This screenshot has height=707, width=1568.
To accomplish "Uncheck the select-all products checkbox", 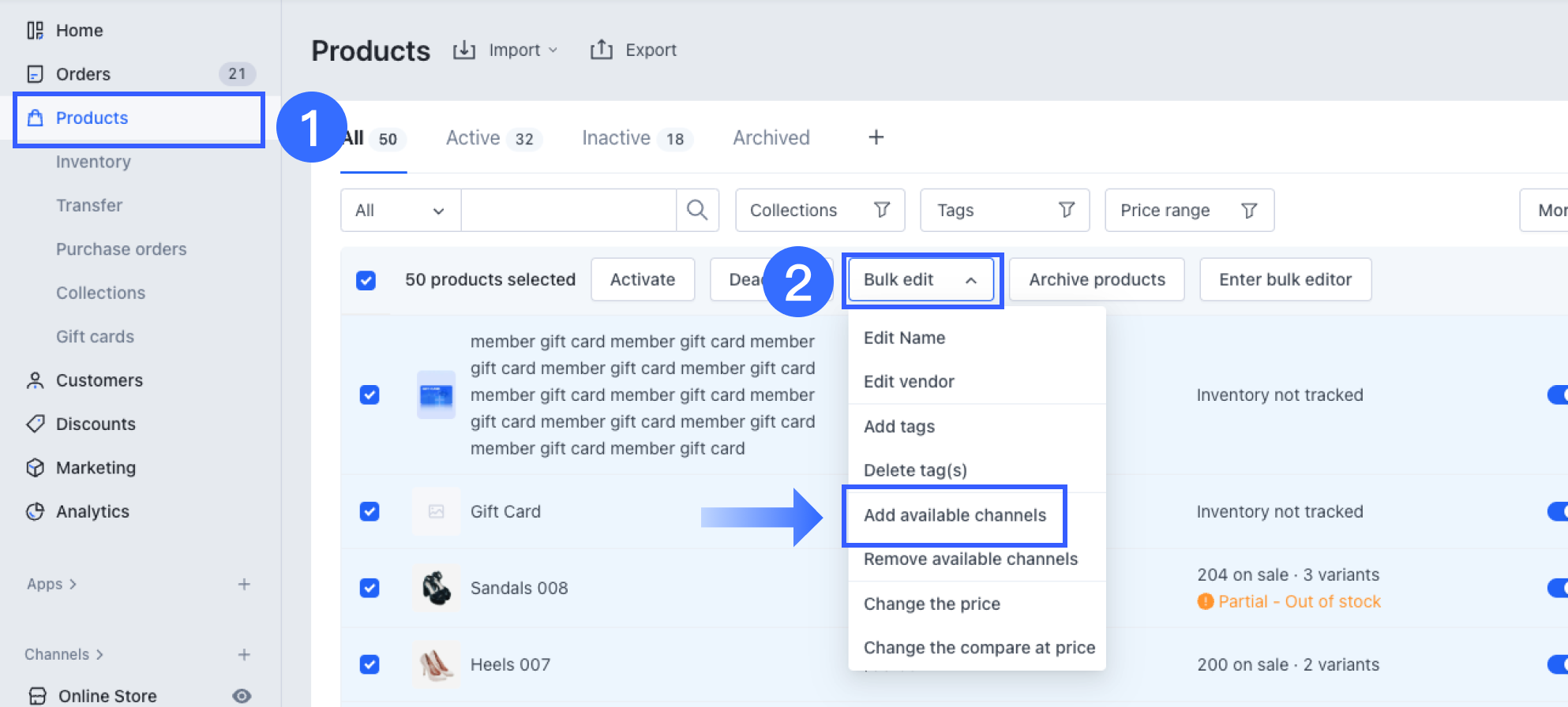I will click(x=366, y=280).
